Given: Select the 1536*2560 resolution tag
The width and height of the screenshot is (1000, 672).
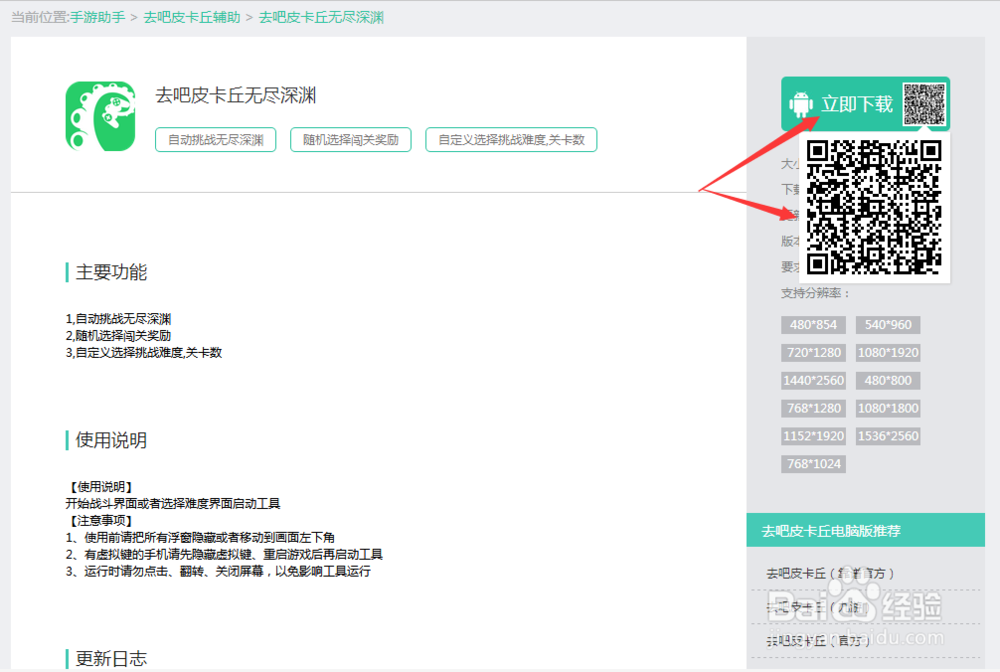Looking at the screenshot, I should pyautogui.click(x=888, y=436).
